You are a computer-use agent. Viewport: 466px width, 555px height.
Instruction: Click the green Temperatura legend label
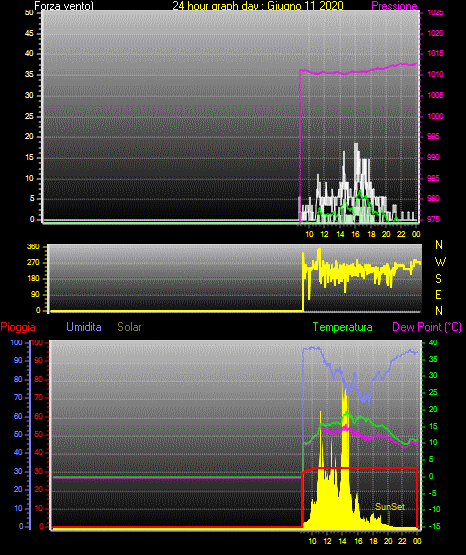(x=343, y=327)
